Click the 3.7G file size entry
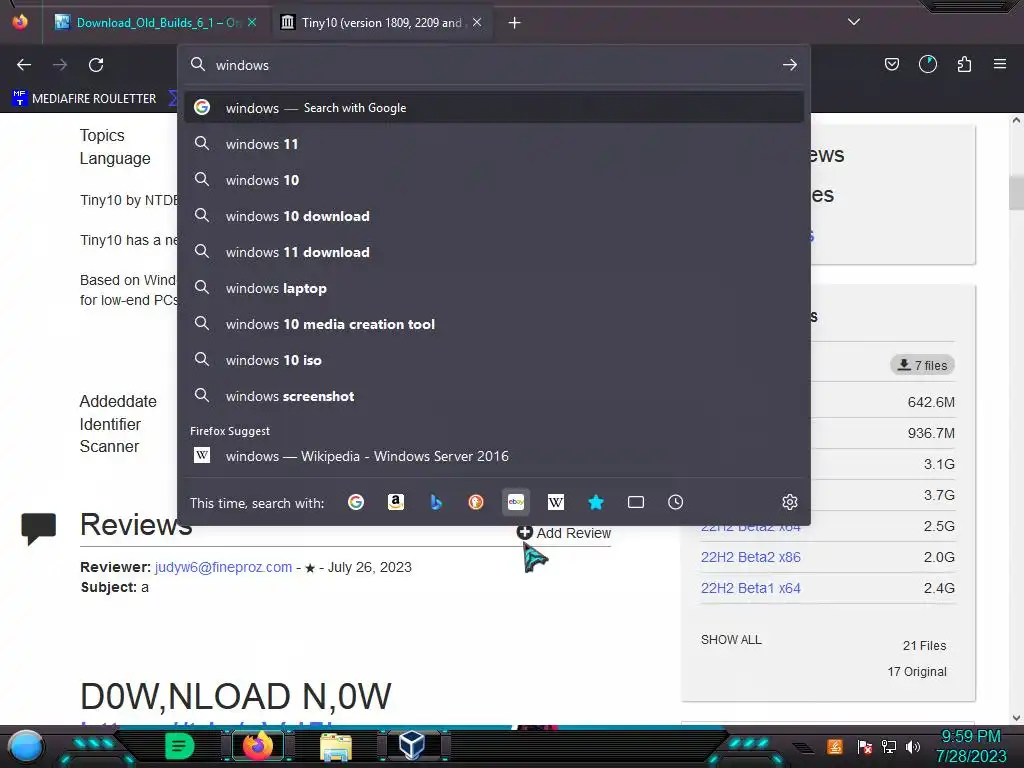The width and height of the screenshot is (1024, 768). (939, 495)
